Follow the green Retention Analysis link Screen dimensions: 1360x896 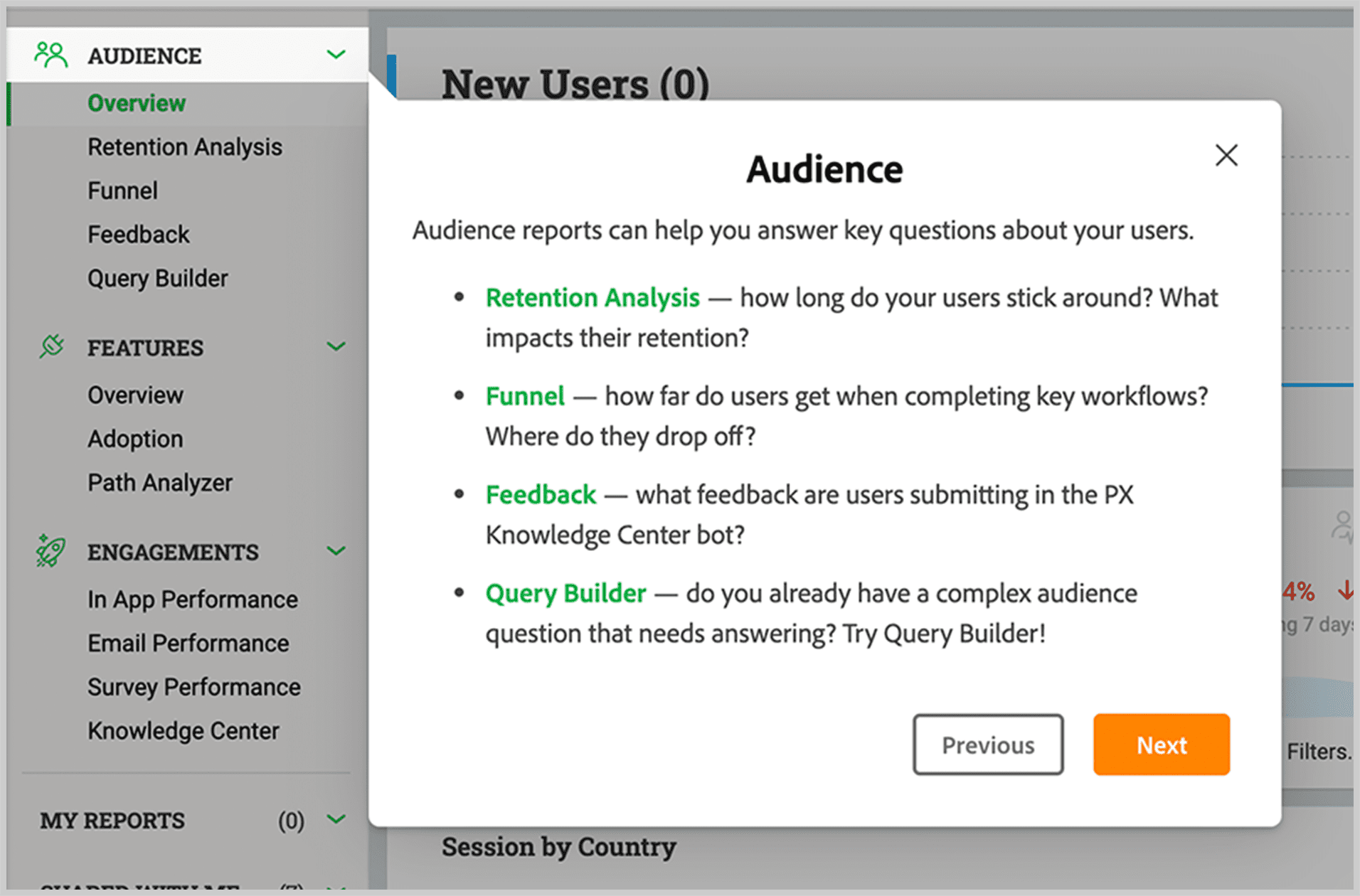[592, 298]
